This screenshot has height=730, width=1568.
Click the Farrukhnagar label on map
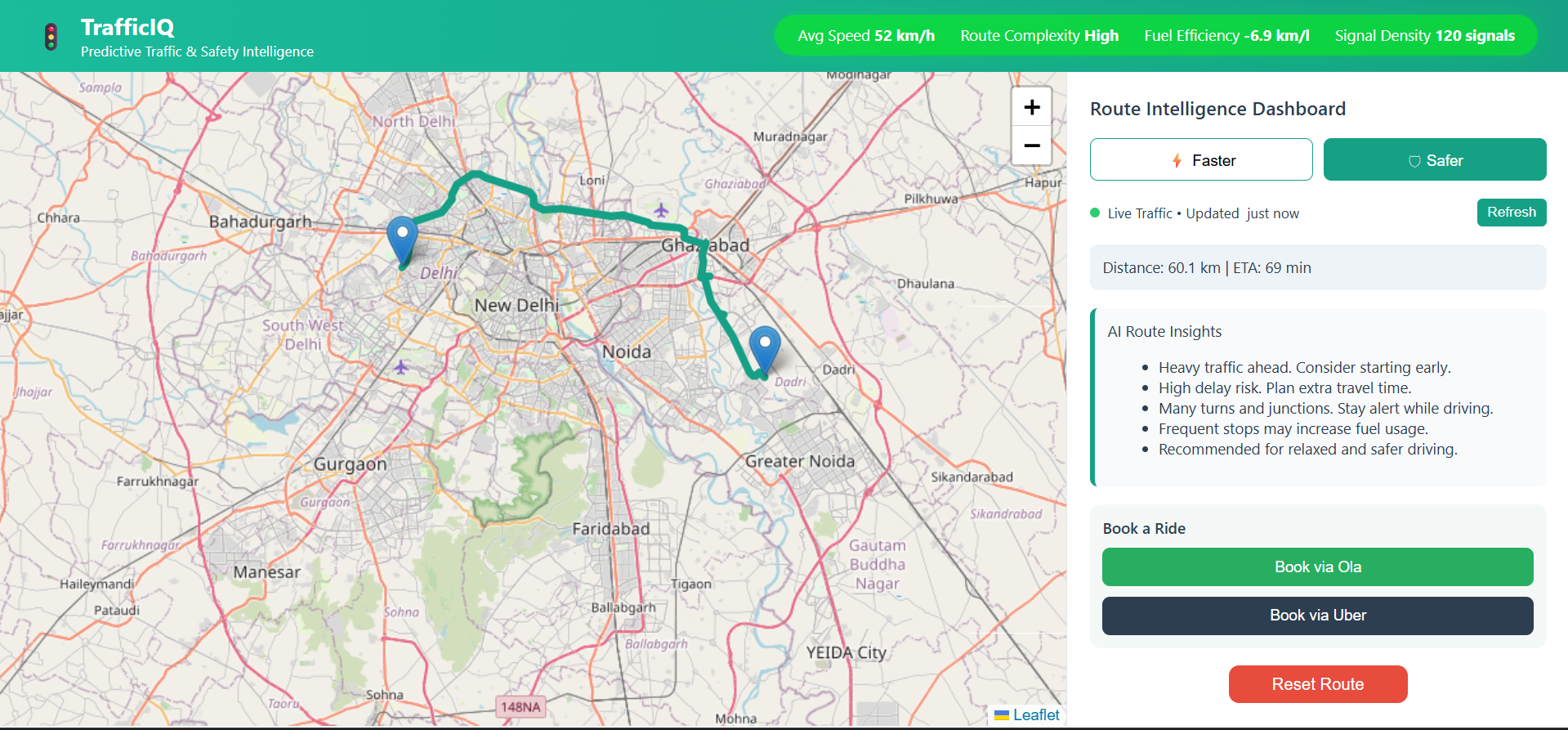(x=157, y=481)
